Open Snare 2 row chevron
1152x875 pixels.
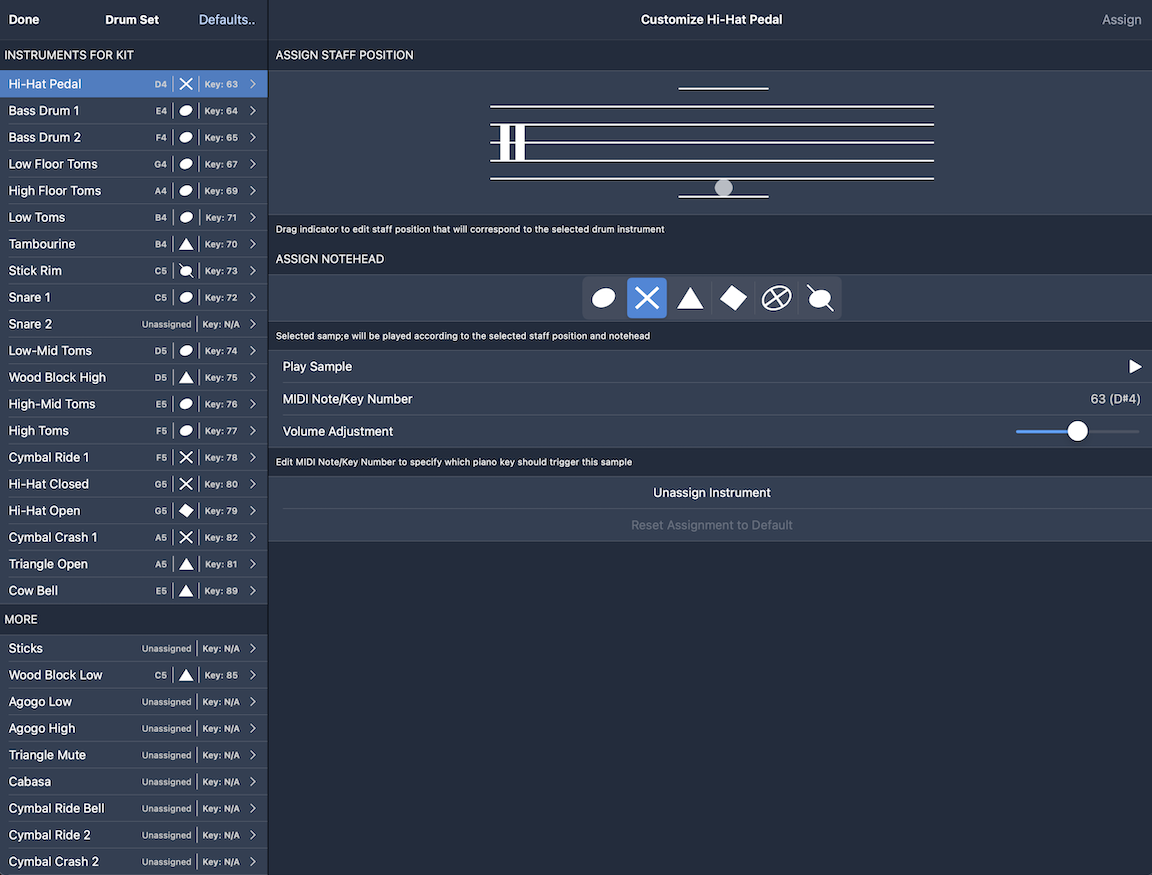[x=253, y=324]
